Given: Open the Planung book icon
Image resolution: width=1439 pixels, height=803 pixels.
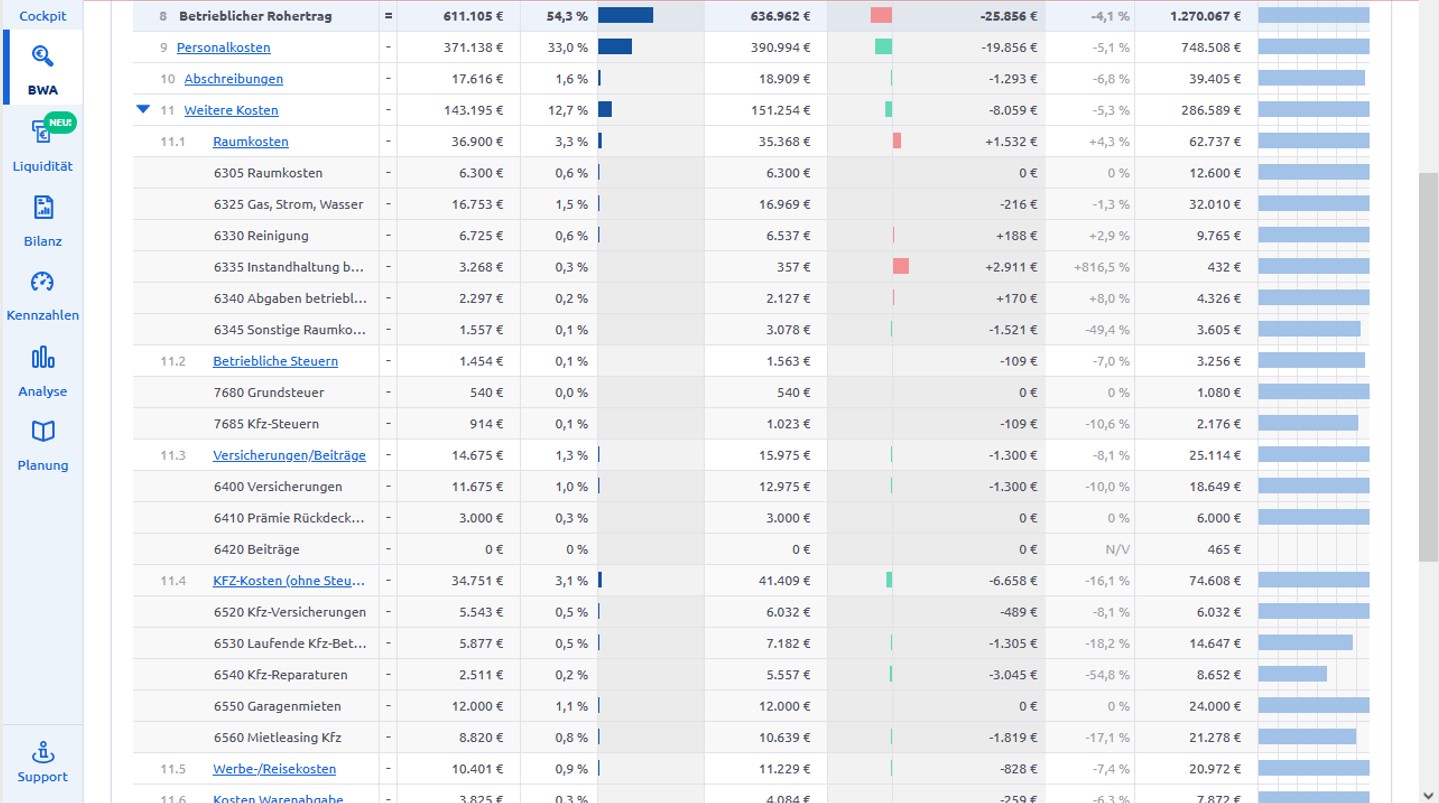Looking at the screenshot, I should tap(42, 431).
